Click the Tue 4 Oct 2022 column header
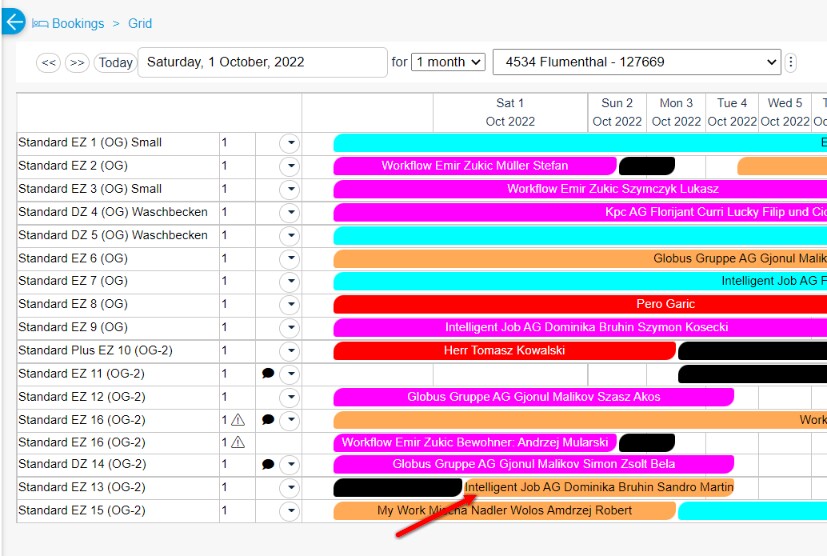Image resolution: width=827 pixels, height=556 pixels. (732, 112)
